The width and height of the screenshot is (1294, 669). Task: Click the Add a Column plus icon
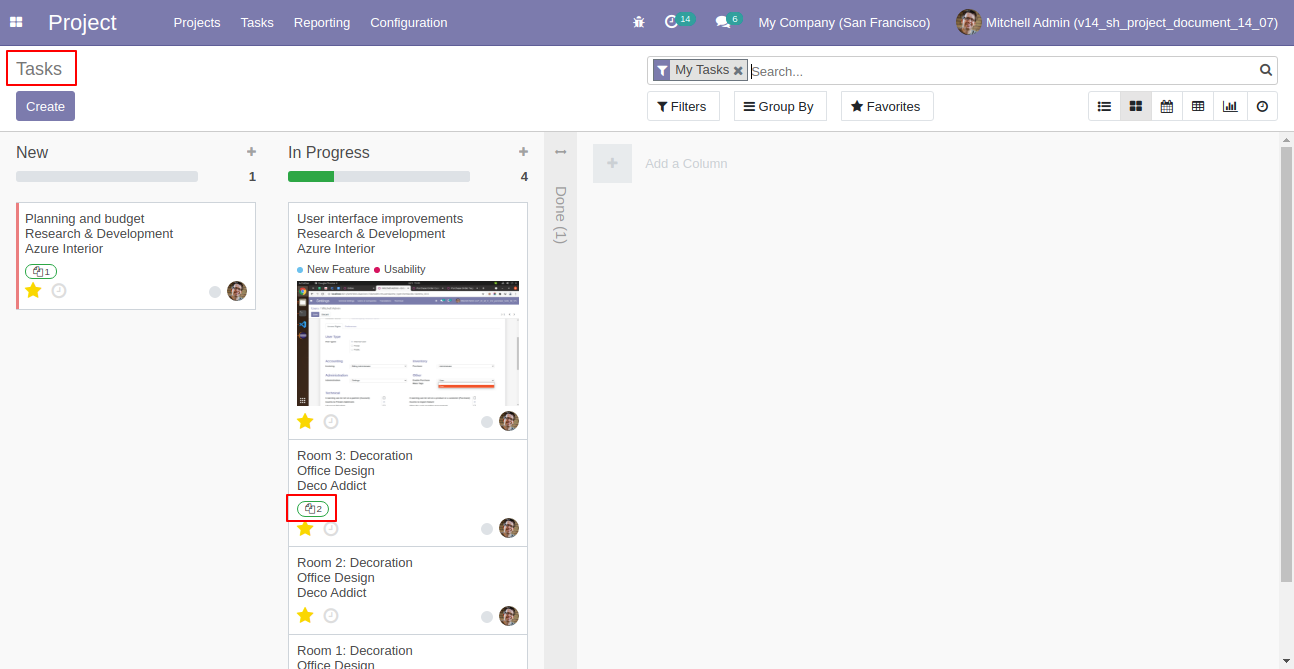tap(612, 163)
